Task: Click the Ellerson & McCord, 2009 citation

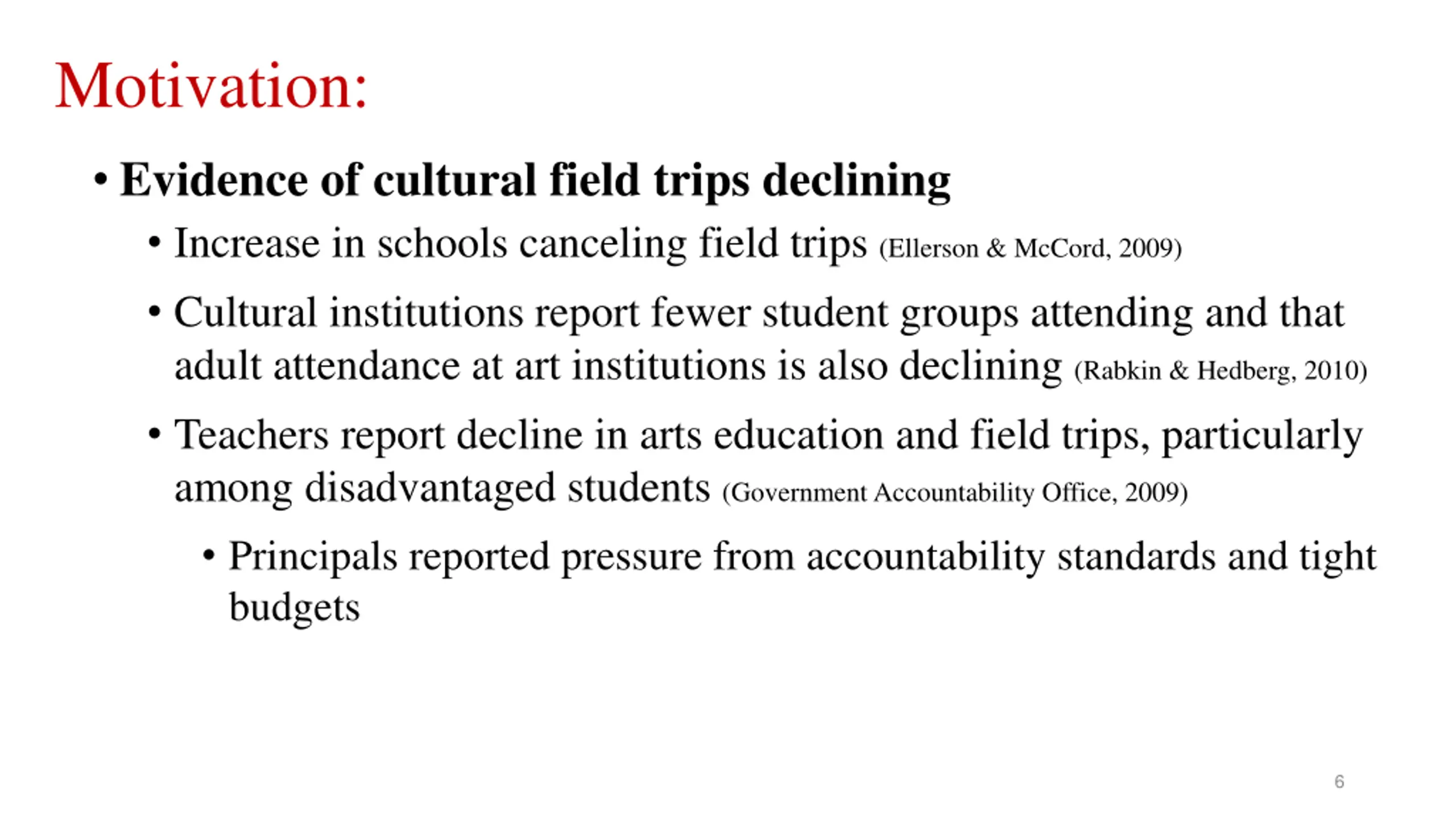Action: click(1031, 249)
